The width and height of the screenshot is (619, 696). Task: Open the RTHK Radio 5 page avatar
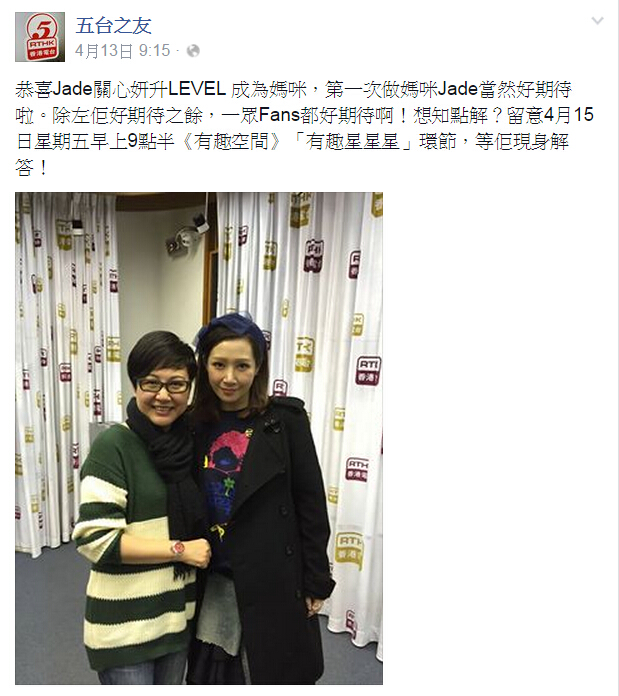click(40, 37)
